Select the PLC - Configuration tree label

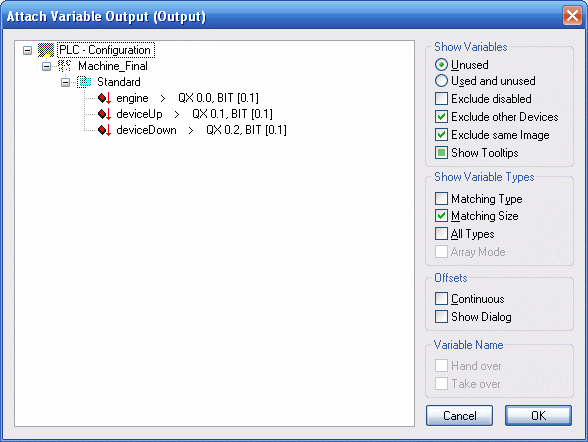coord(106,50)
